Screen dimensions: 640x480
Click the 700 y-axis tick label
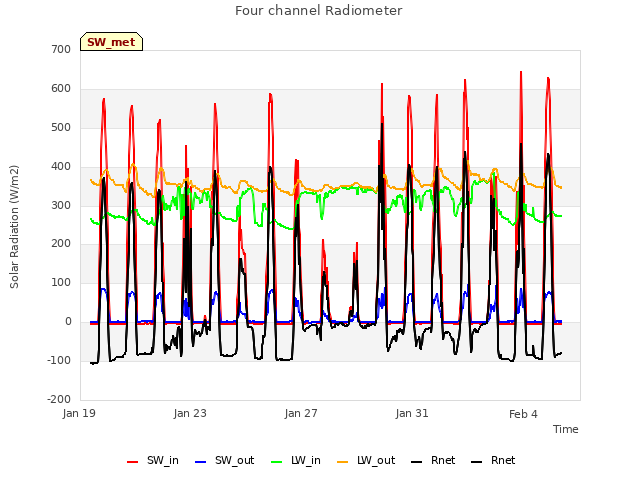[x=61, y=49]
